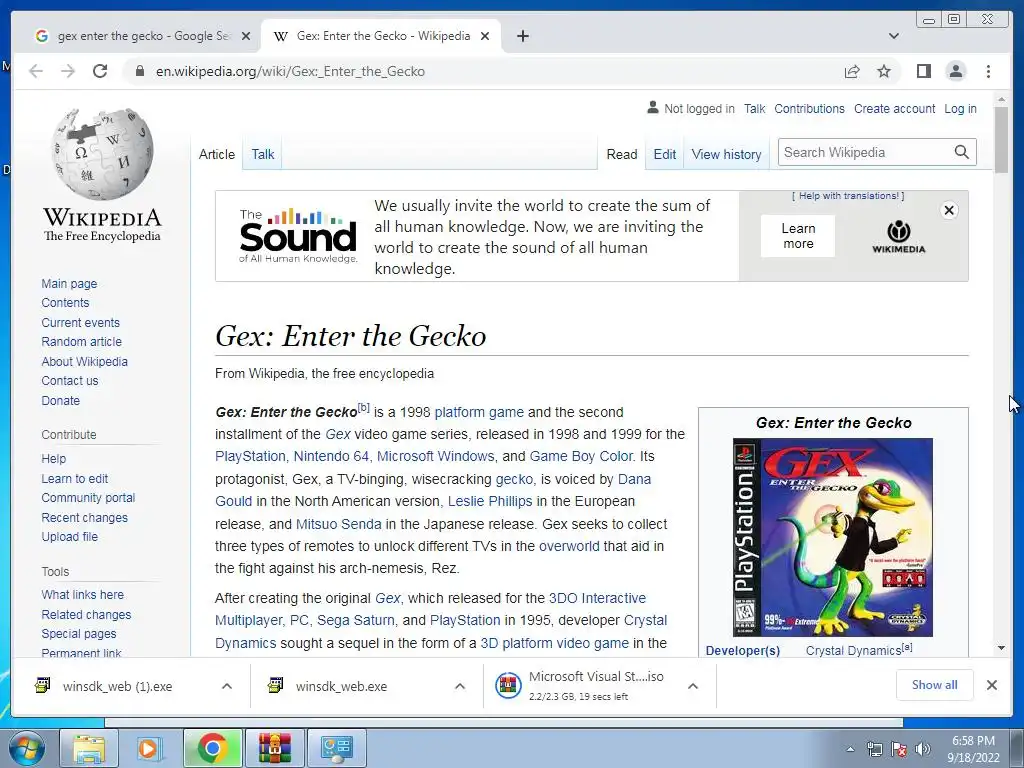The image size is (1024, 768).
Task: Open the share page icon in address bar
Action: tap(852, 71)
